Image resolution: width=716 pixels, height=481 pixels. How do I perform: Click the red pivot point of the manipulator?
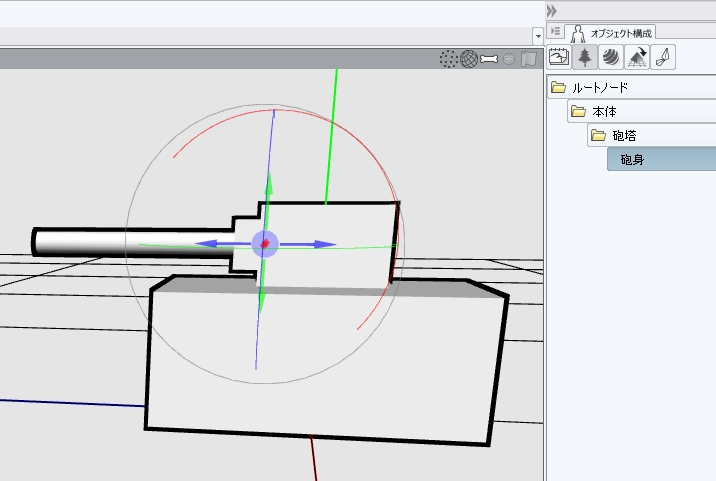[x=265, y=243]
